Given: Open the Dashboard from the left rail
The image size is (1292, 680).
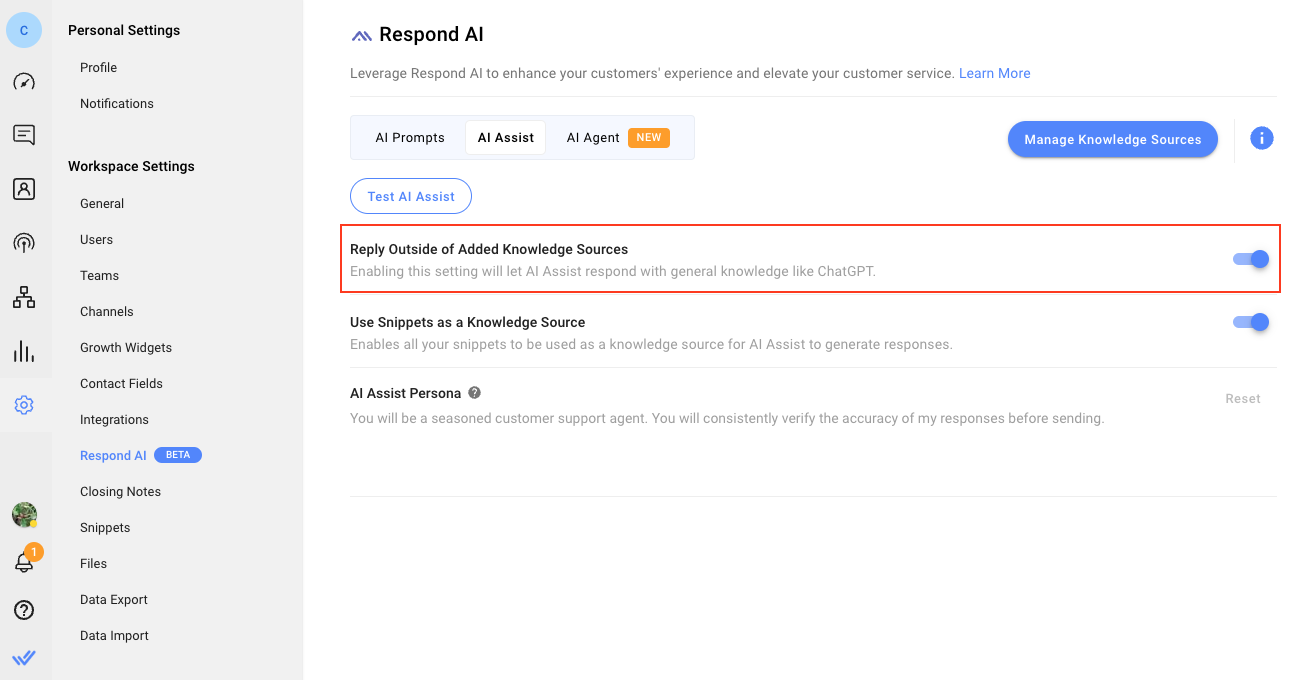Looking at the screenshot, I should tap(24, 81).
